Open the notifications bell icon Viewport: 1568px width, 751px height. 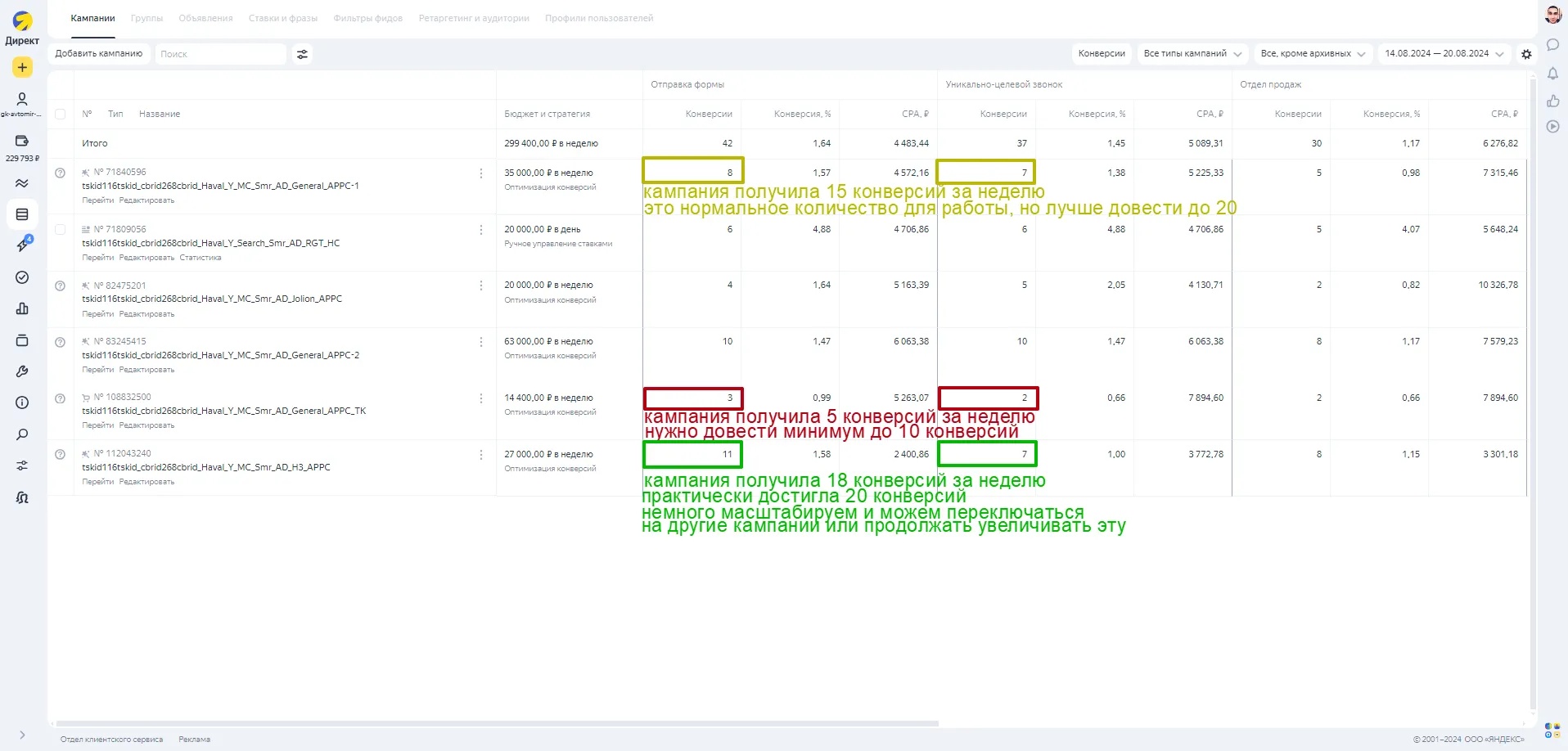coord(1552,74)
